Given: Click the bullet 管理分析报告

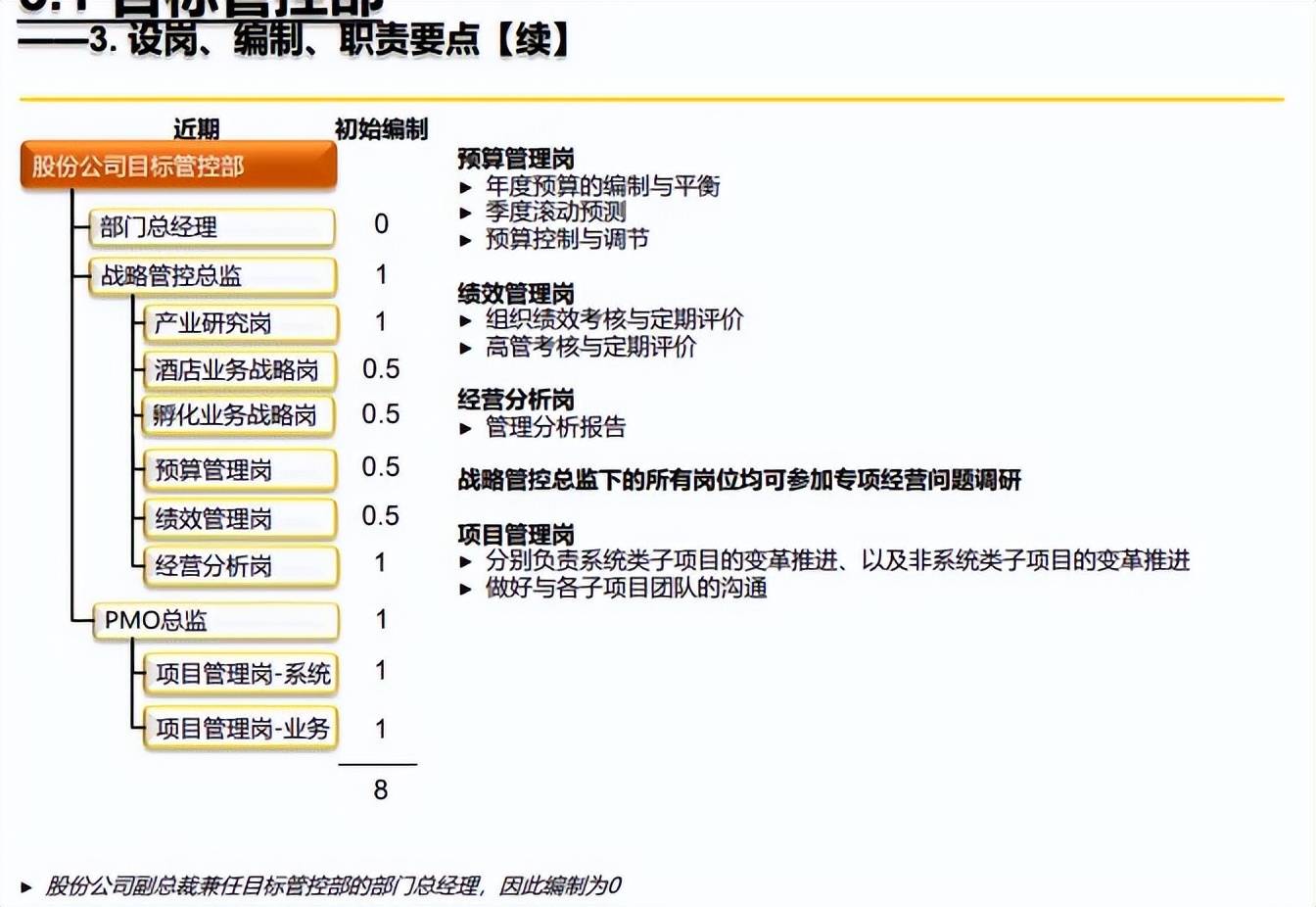Looking at the screenshot, I should (555, 427).
